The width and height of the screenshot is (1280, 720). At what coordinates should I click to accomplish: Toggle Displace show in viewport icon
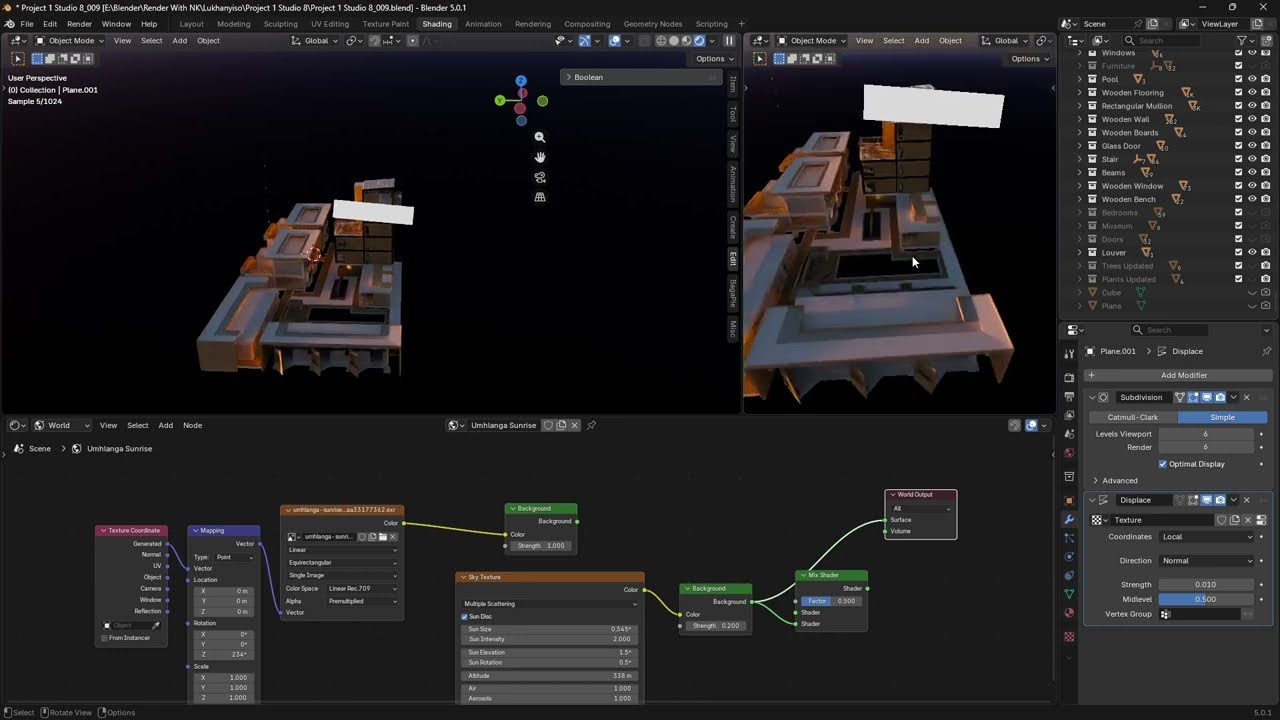click(1207, 500)
